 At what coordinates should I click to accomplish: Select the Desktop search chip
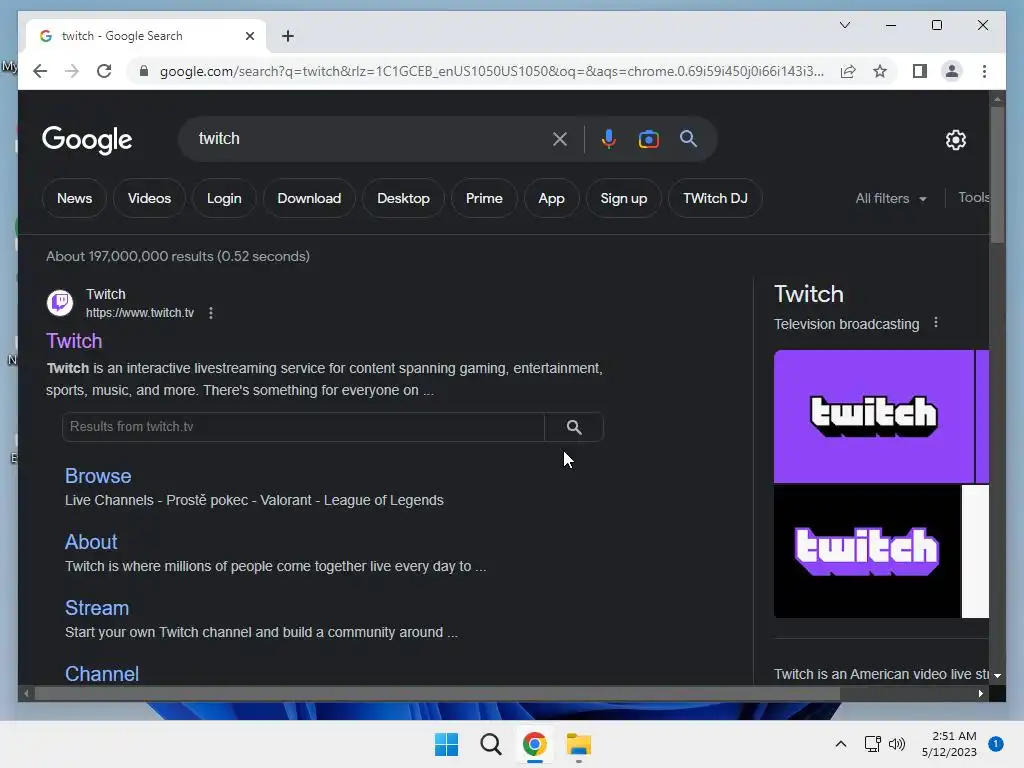[x=404, y=199]
